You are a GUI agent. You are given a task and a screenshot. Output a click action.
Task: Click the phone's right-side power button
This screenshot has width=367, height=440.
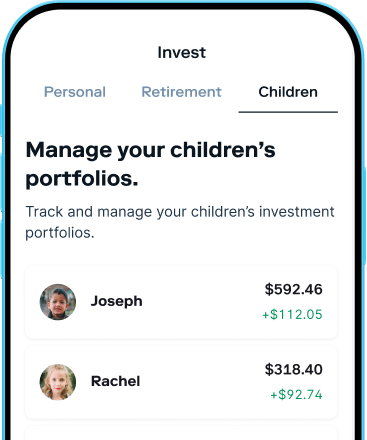point(365,217)
